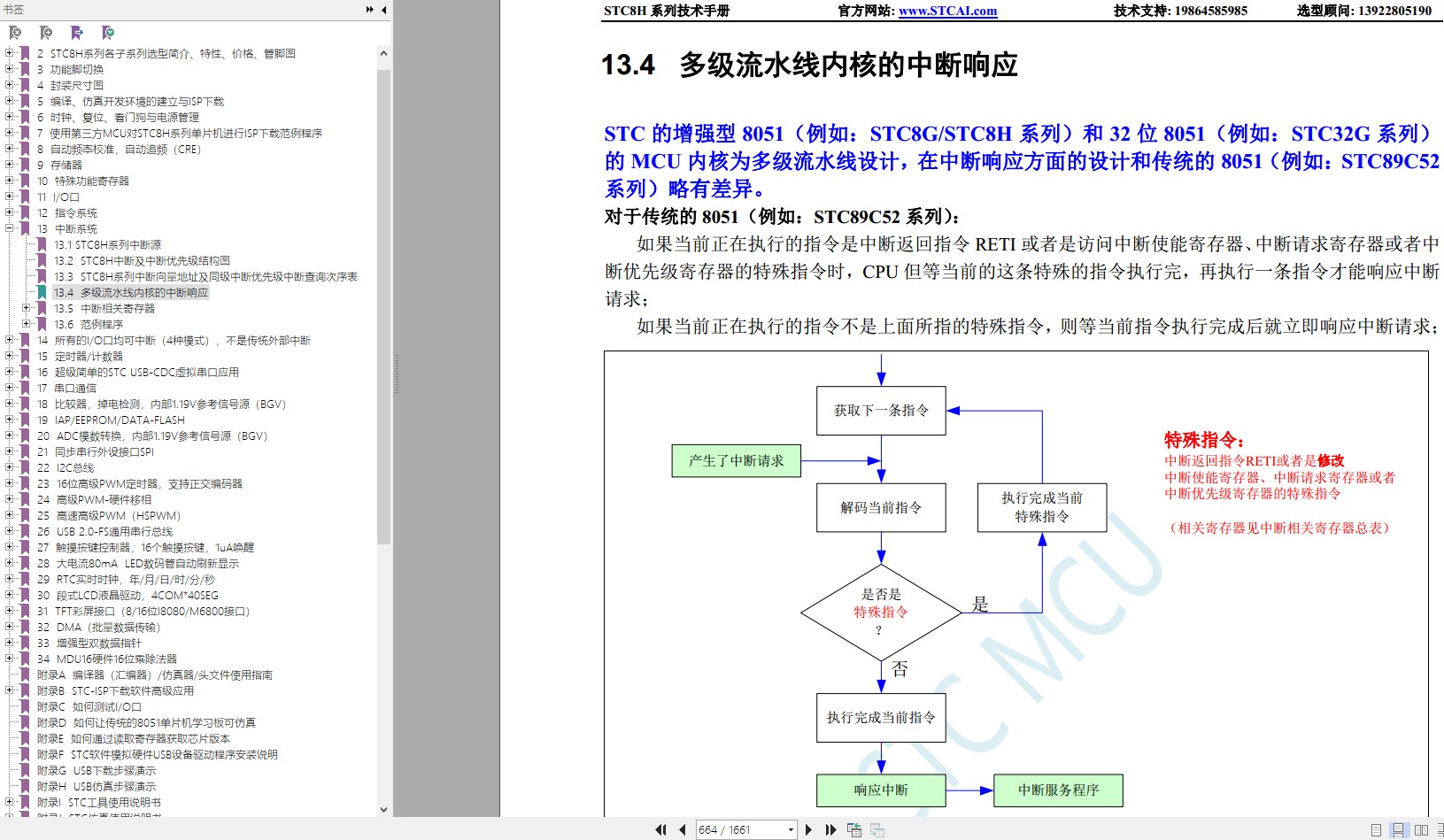The height and width of the screenshot is (840, 1444).
Task: Open bookmark 11 I/O口
Action: pos(58,197)
